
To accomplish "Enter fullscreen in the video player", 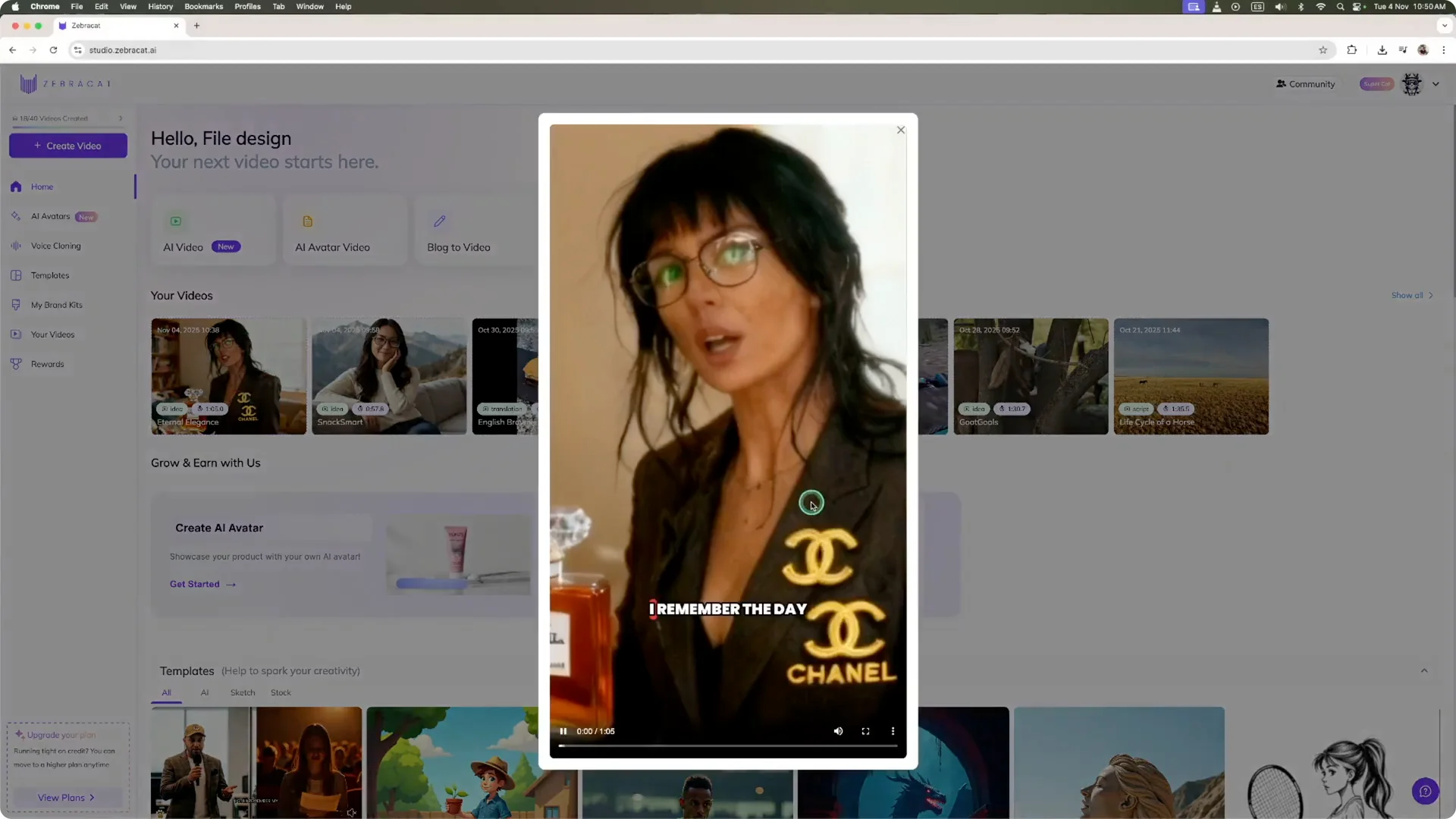I will tap(865, 731).
